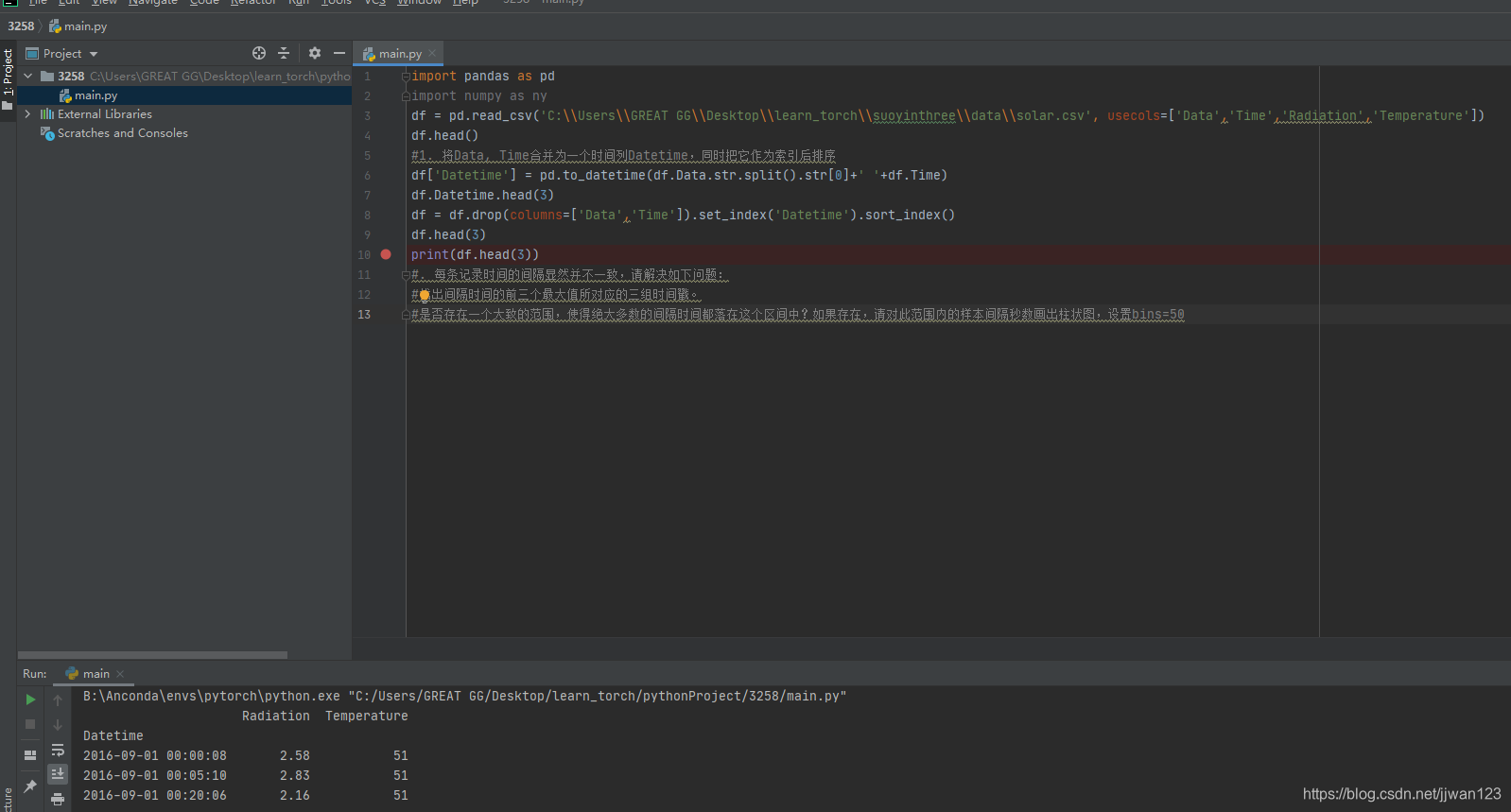Click 'print(df.head(3))' on line 10
1511x812 pixels.
point(476,254)
